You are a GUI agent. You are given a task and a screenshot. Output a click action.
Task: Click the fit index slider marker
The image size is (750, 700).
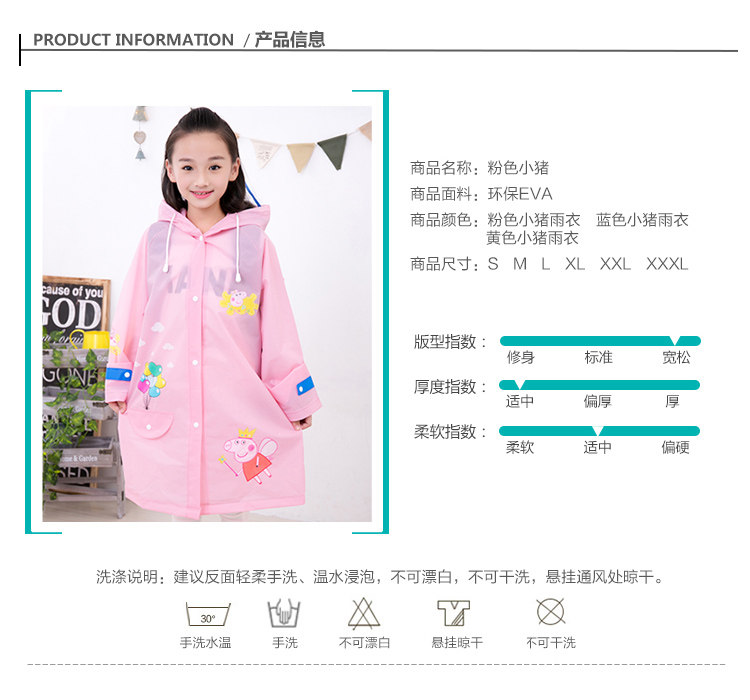[675, 341]
